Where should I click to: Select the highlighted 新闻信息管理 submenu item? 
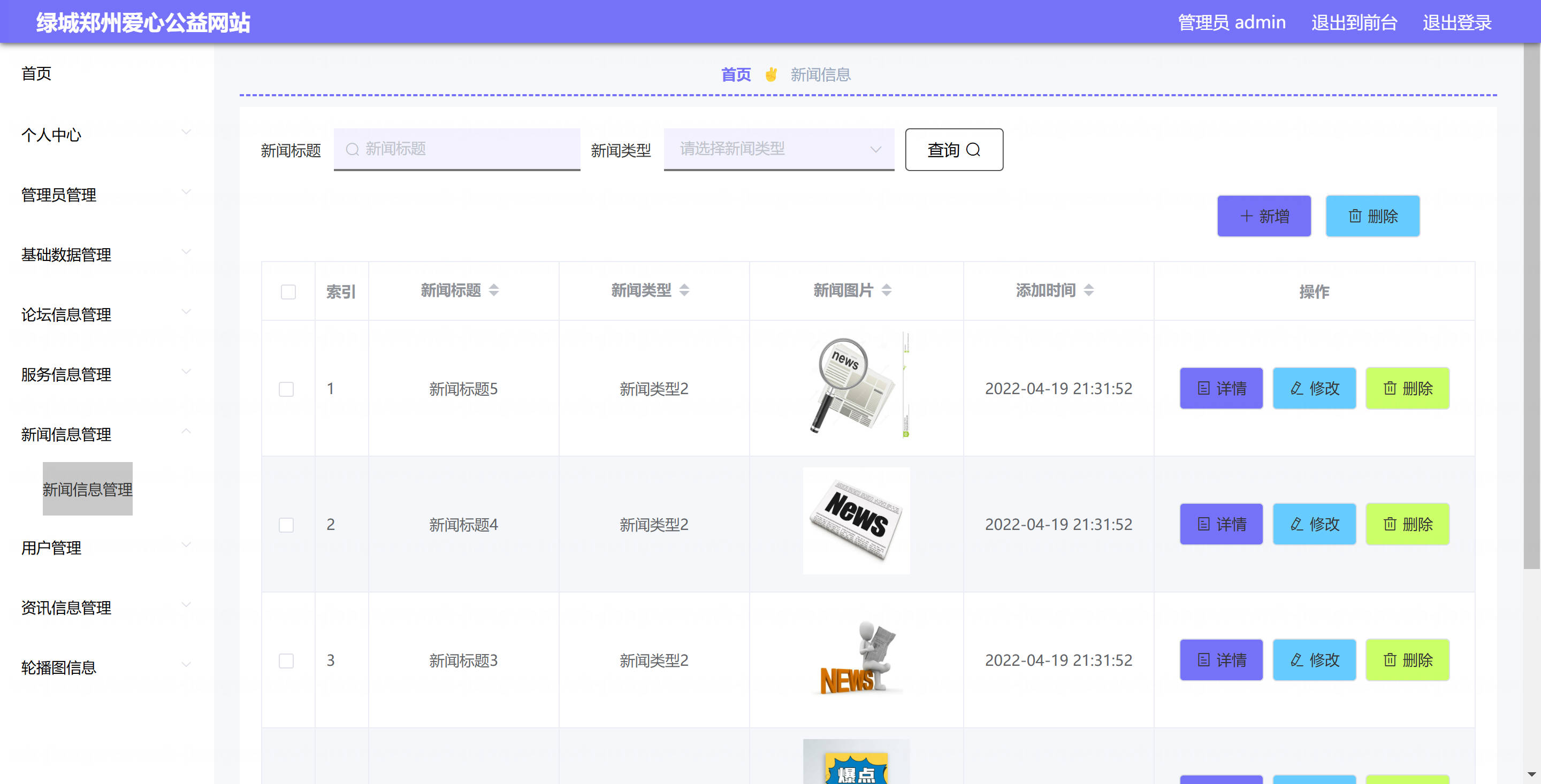pos(87,489)
